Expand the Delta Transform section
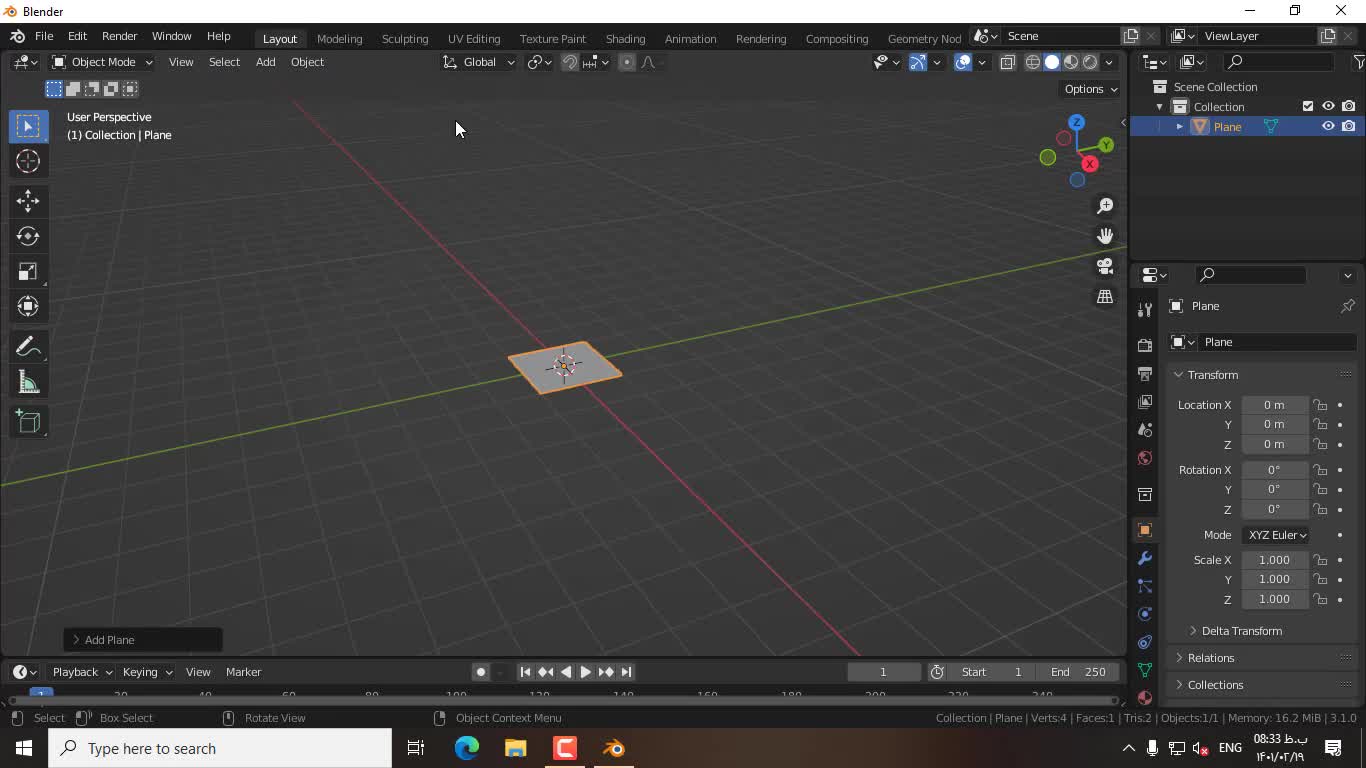This screenshot has width=1366, height=768. (1241, 631)
